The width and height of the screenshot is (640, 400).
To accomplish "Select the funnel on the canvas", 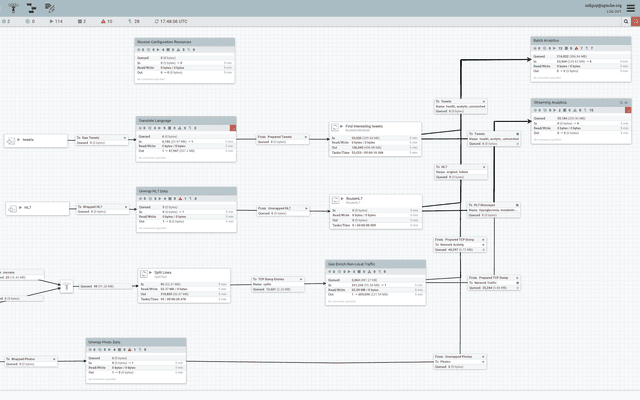I will click(x=67, y=287).
